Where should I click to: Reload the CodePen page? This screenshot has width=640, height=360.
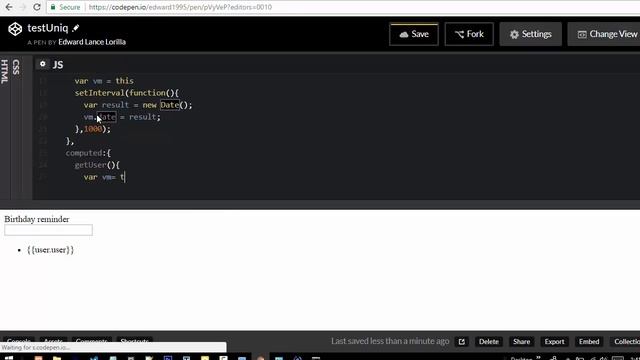tap(37, 7)
